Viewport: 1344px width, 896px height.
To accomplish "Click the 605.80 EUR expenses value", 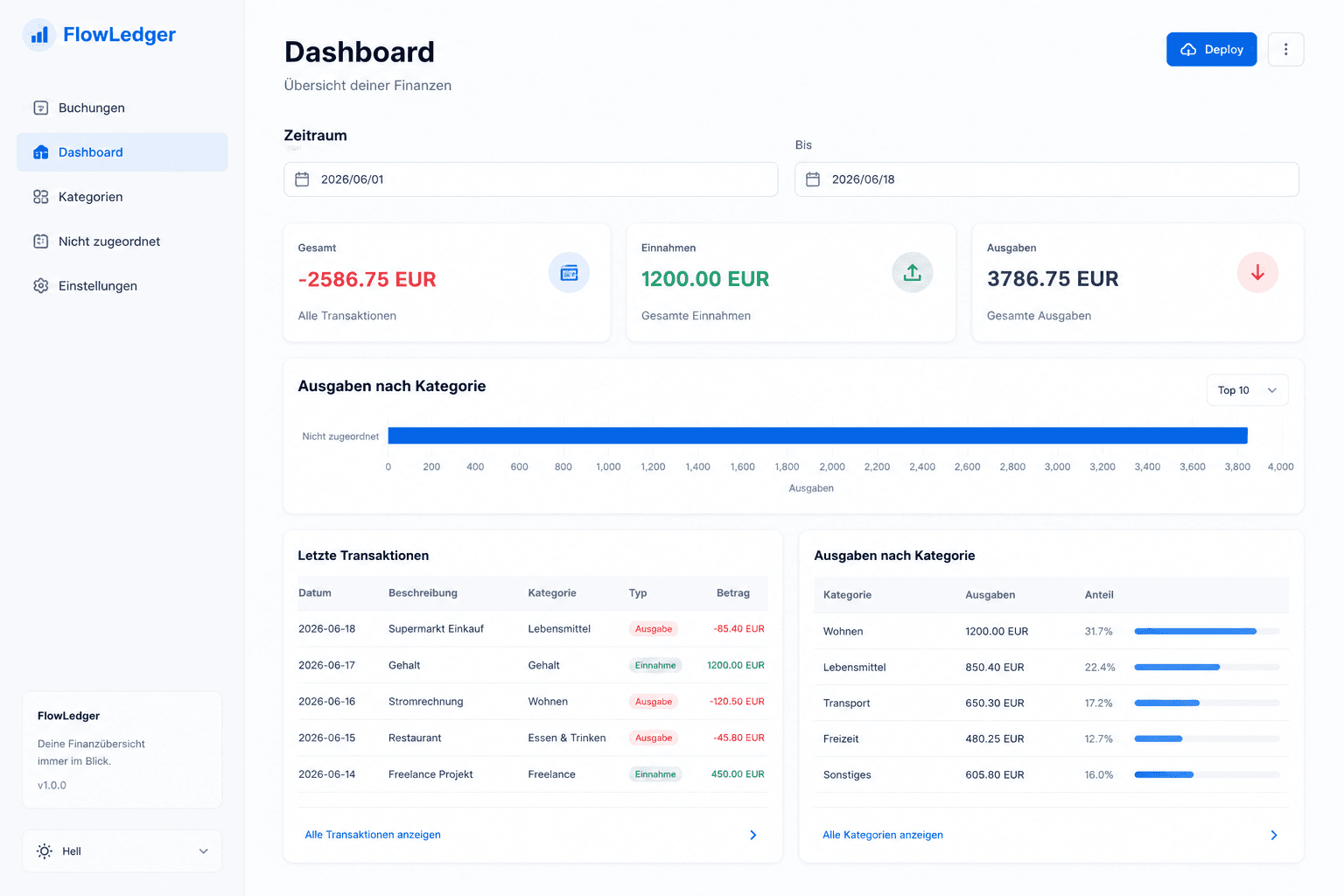I will click(995, 775).
